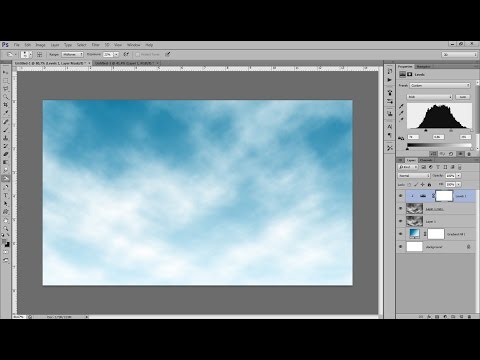Hide the second layer from the top

coord(401,209)
